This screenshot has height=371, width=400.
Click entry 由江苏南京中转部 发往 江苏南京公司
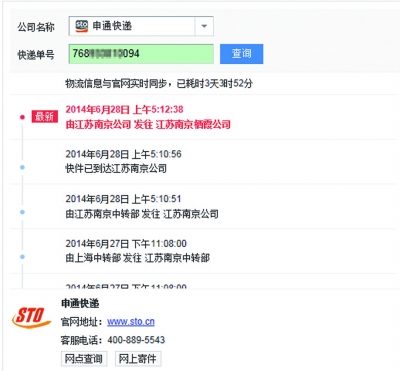click(x=142, y=214)
